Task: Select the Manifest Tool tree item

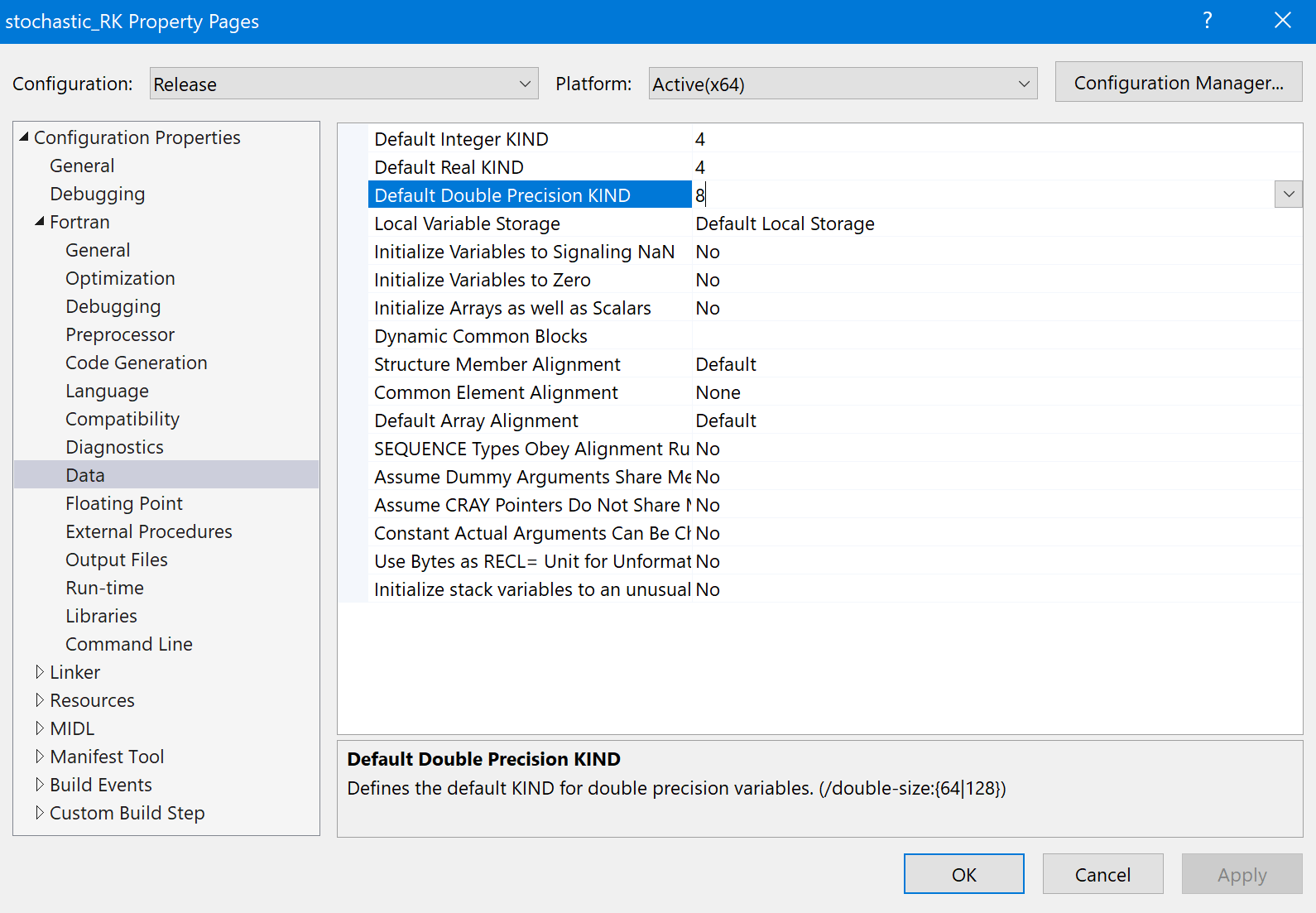Action: click(107, 757)
